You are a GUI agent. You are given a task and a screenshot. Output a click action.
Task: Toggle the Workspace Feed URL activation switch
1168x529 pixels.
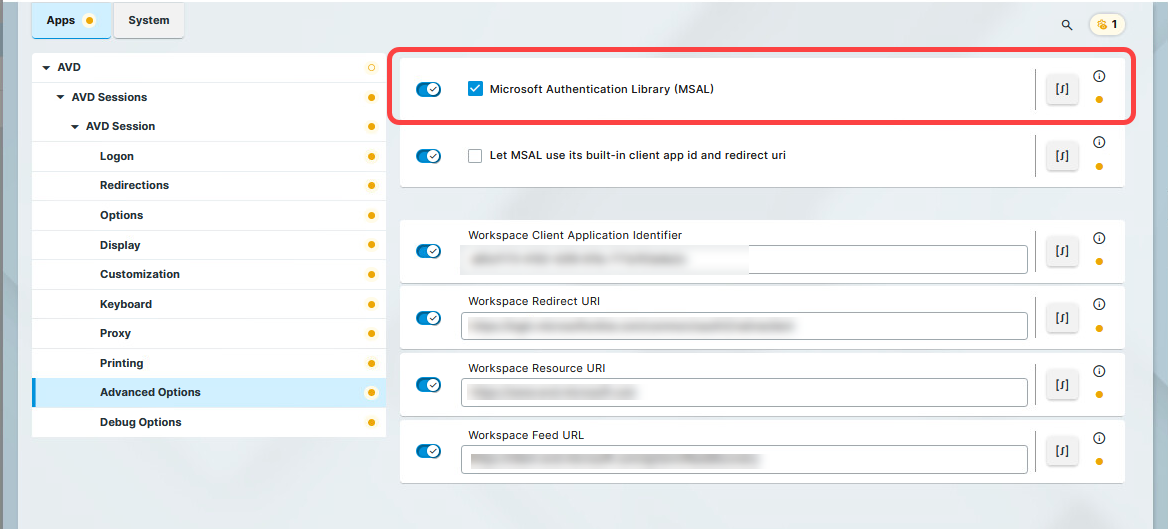coord(428,451)
